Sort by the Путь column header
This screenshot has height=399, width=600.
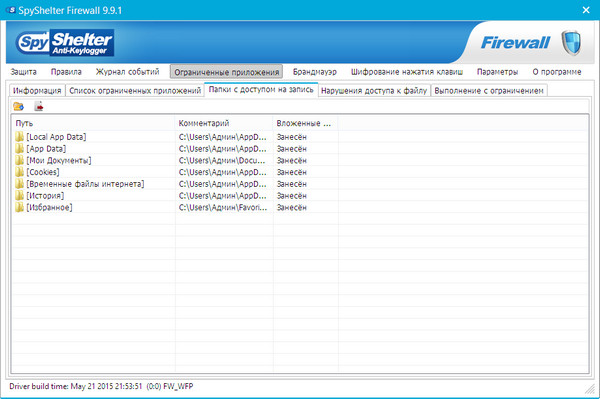[93, 123]
